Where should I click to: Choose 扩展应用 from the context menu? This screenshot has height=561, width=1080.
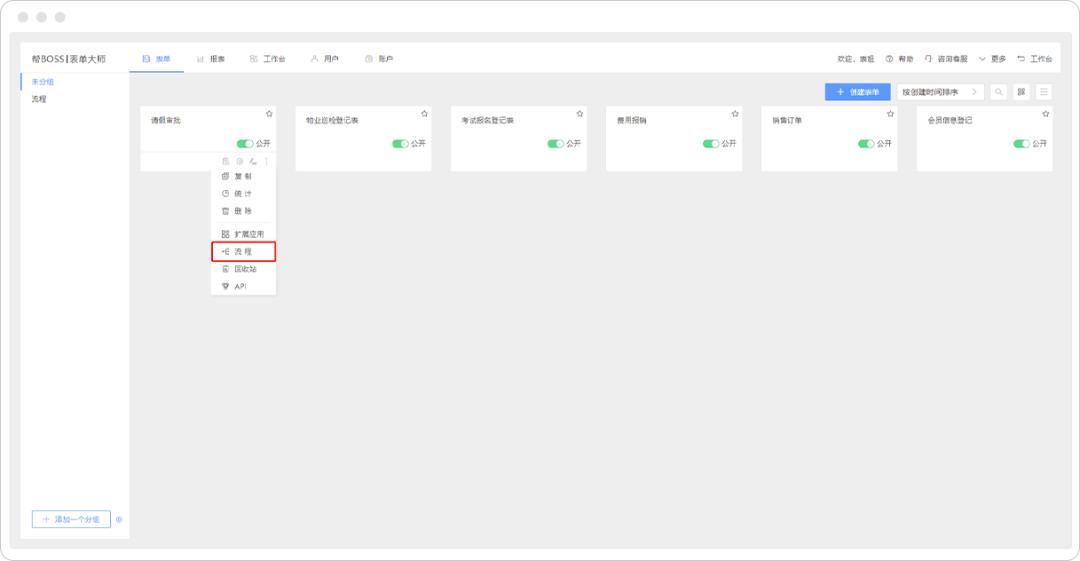pos(243,234)
